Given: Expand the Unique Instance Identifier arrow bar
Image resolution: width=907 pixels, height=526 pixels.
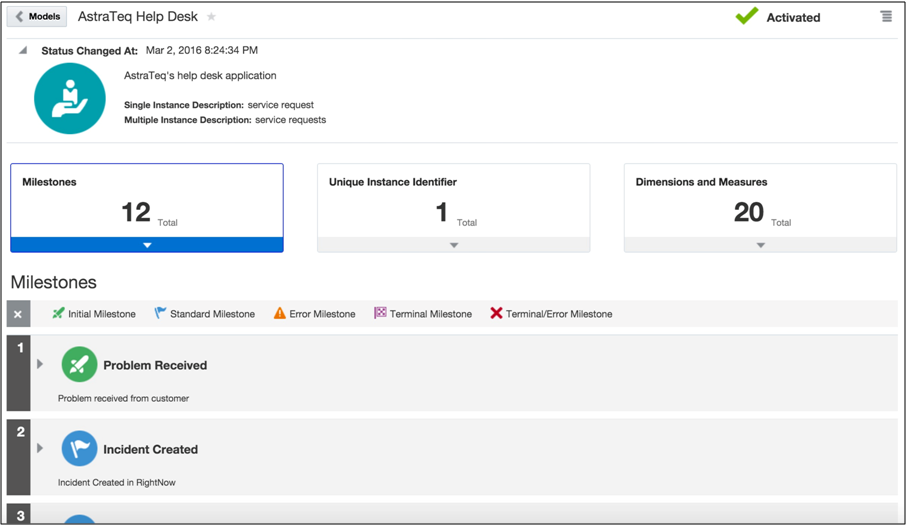Looking at the screenshot, I should 454,245.
